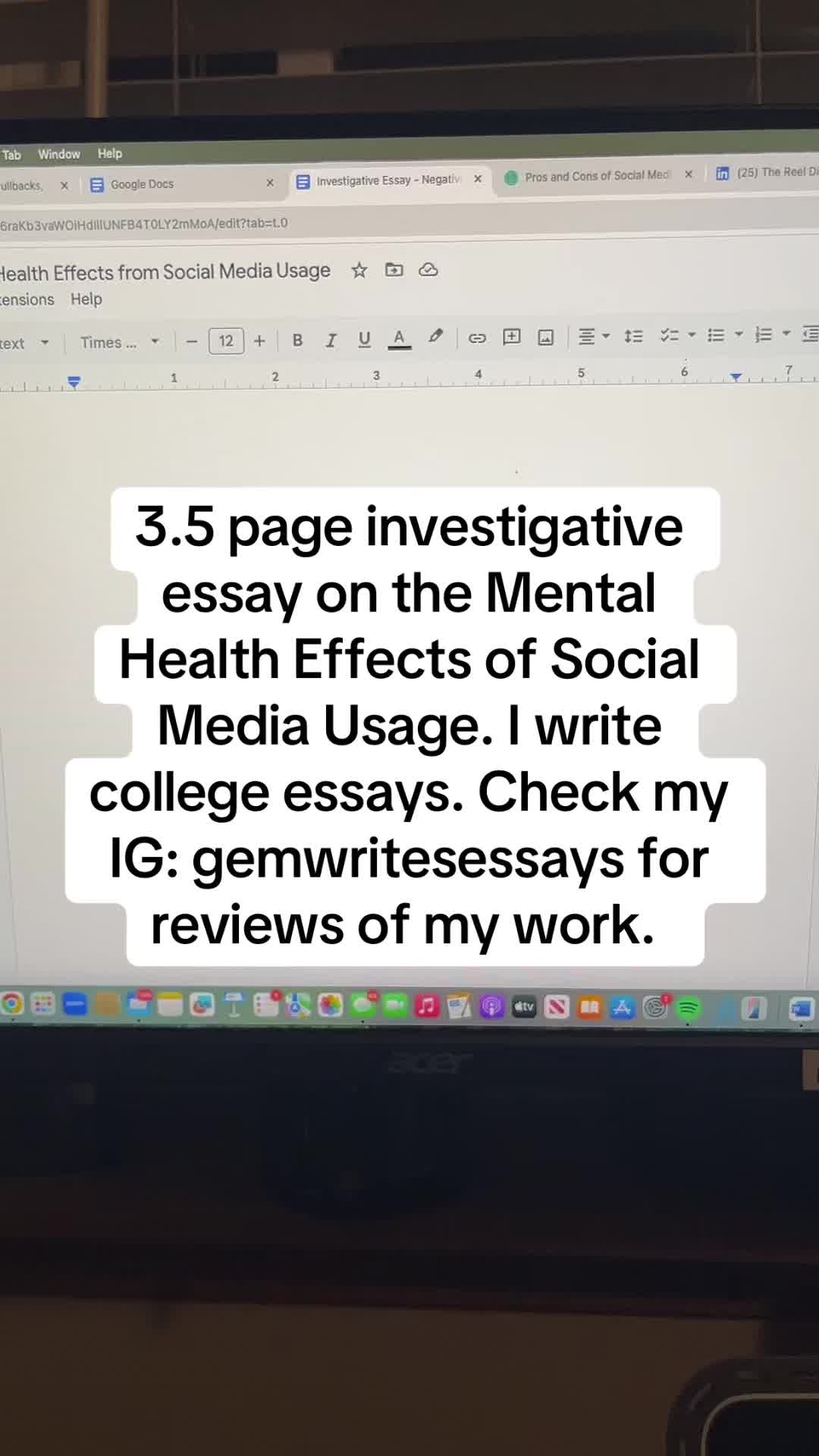Expand the numbered list dropdown arrow
Viewport: 819px width, 1456px height.
(786, 333)
